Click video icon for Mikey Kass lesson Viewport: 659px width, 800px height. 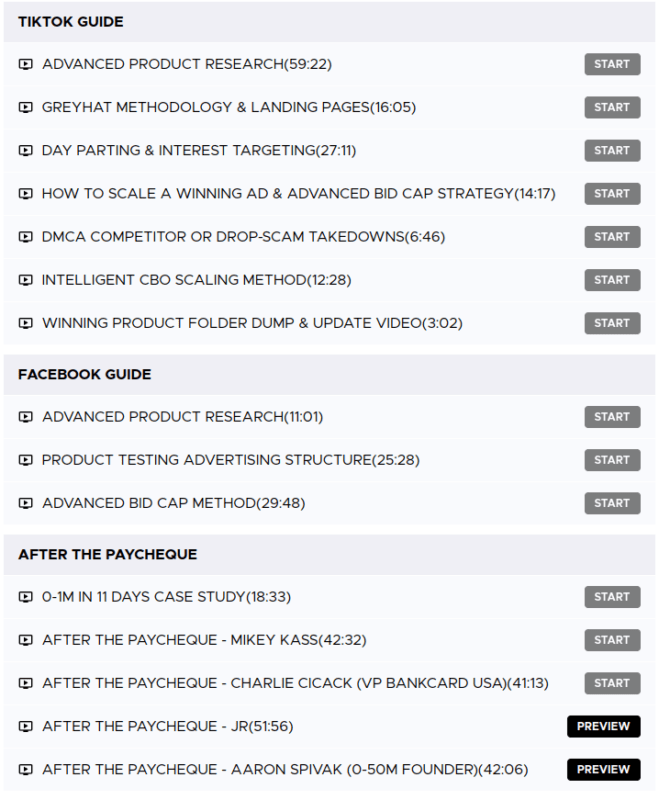[25, 640]
